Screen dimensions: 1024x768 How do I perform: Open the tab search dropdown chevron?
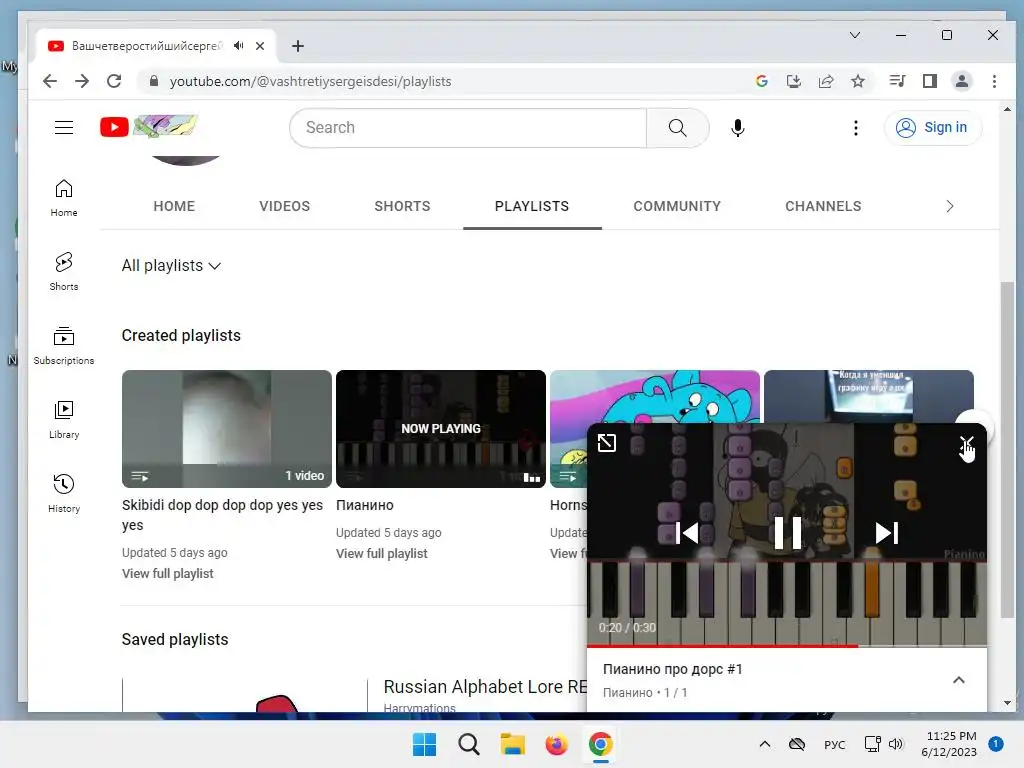855,35
